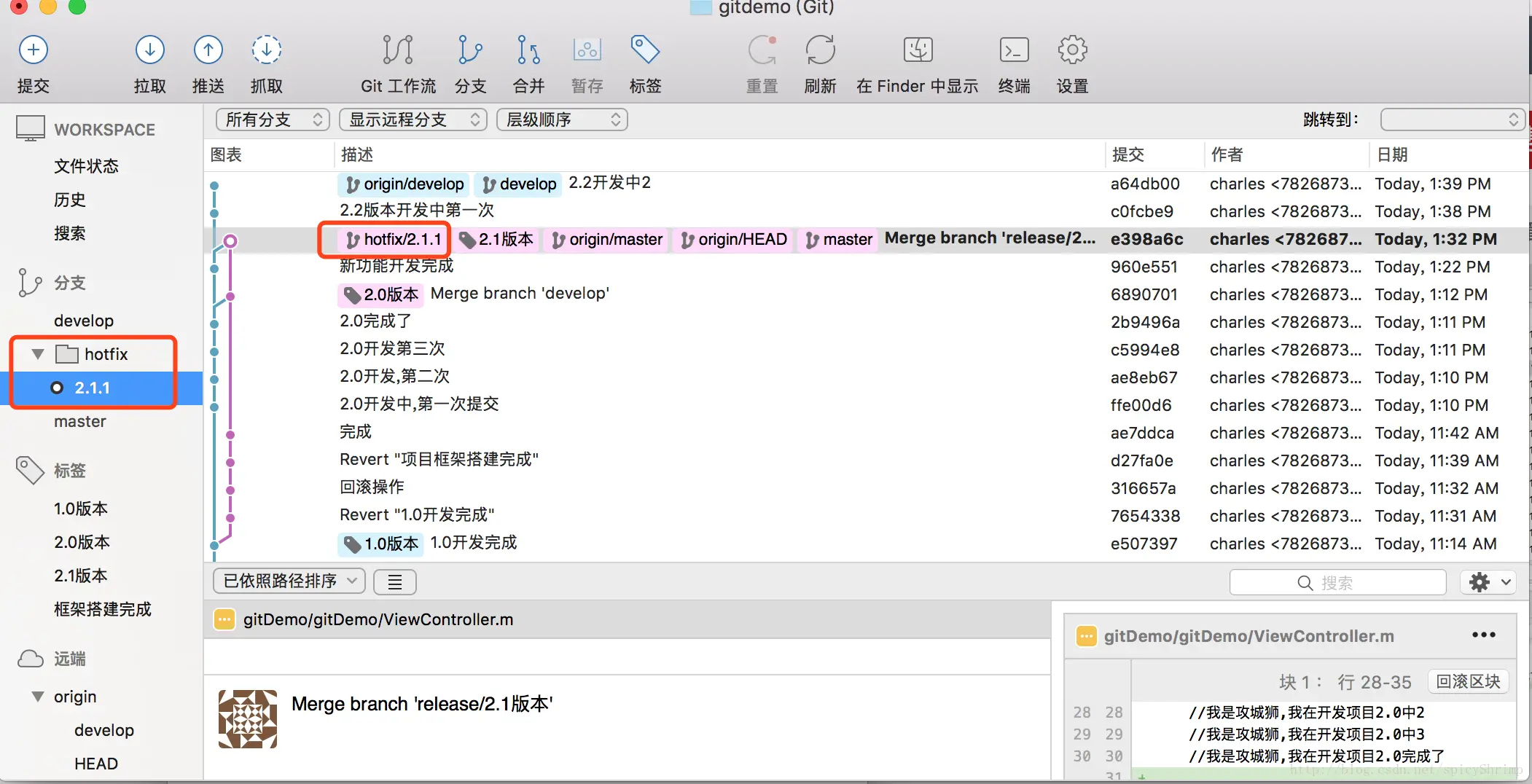The width and height of the screenshot is (1532, 784).
Task: Select the 1.0版本 tag in sidebar
Action: 81,509
